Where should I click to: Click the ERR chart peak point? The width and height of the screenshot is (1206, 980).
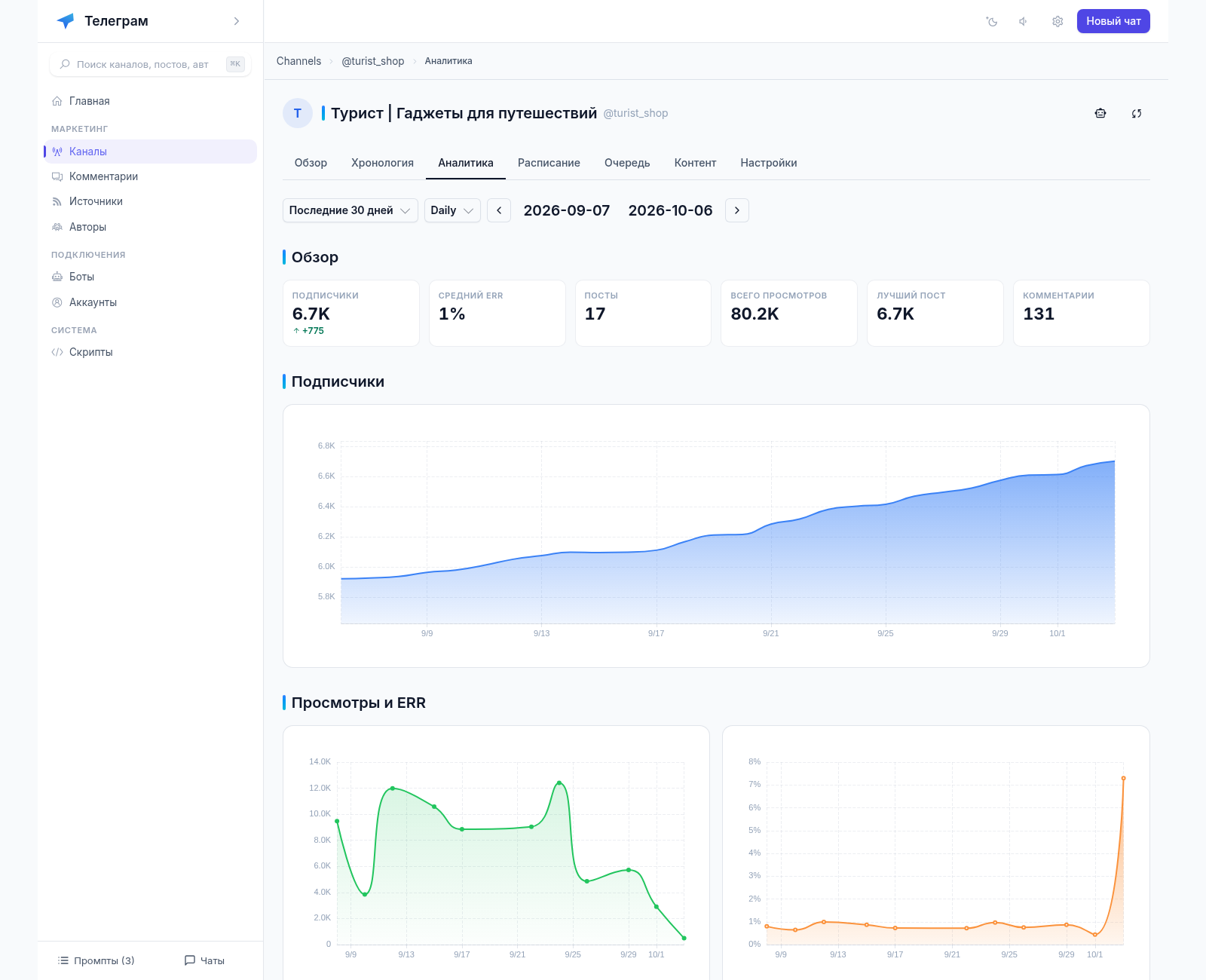[1123, 778]
